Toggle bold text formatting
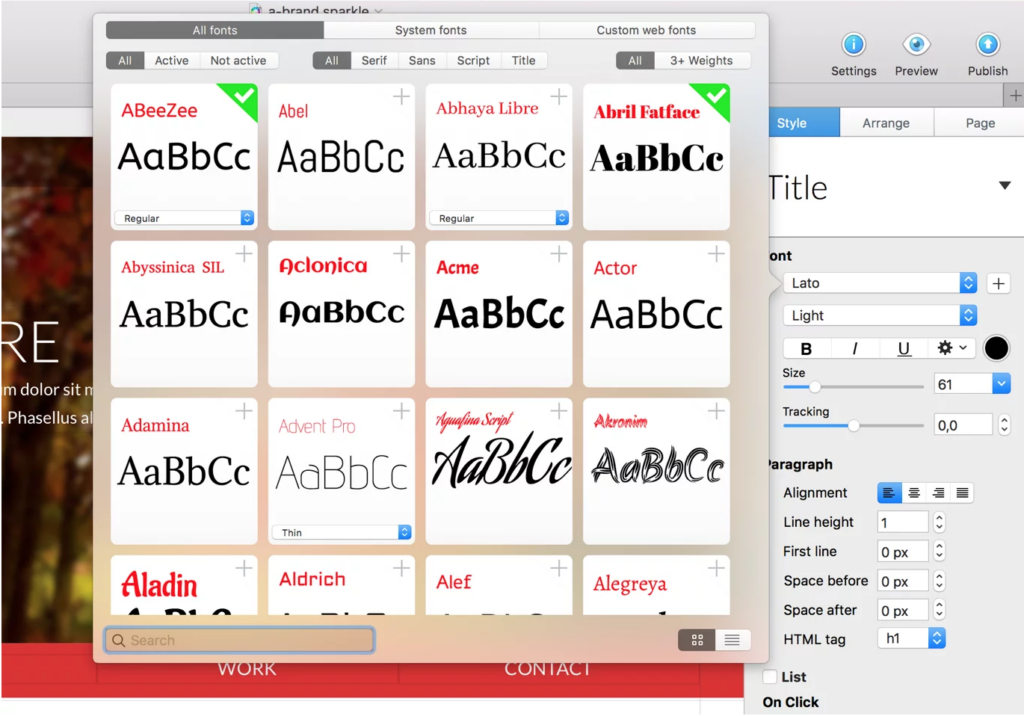Screen dimensions: 1024x716 (x=806, y=349)
